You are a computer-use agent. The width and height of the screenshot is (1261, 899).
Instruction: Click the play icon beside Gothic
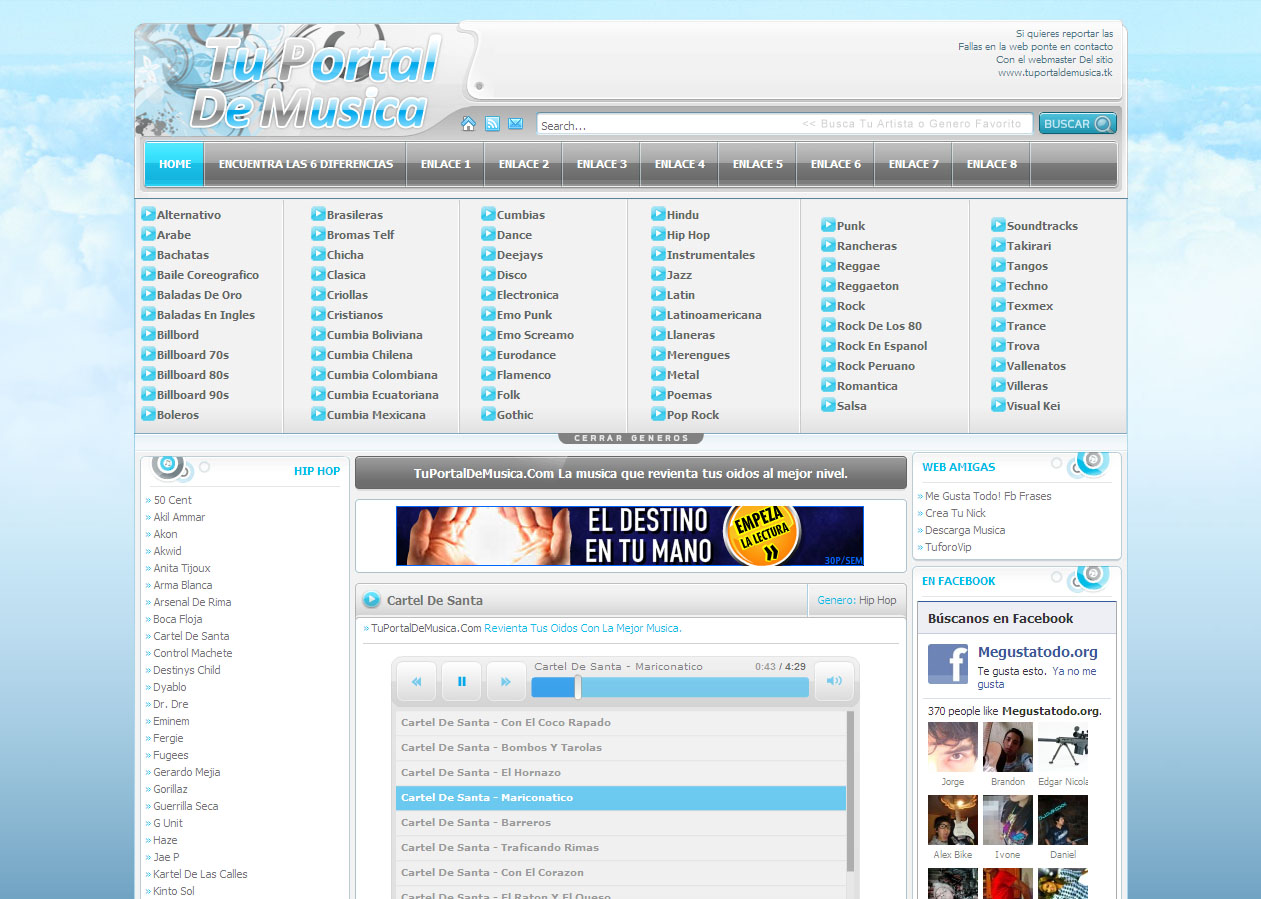pyautogui.click(x=488, y=414)
